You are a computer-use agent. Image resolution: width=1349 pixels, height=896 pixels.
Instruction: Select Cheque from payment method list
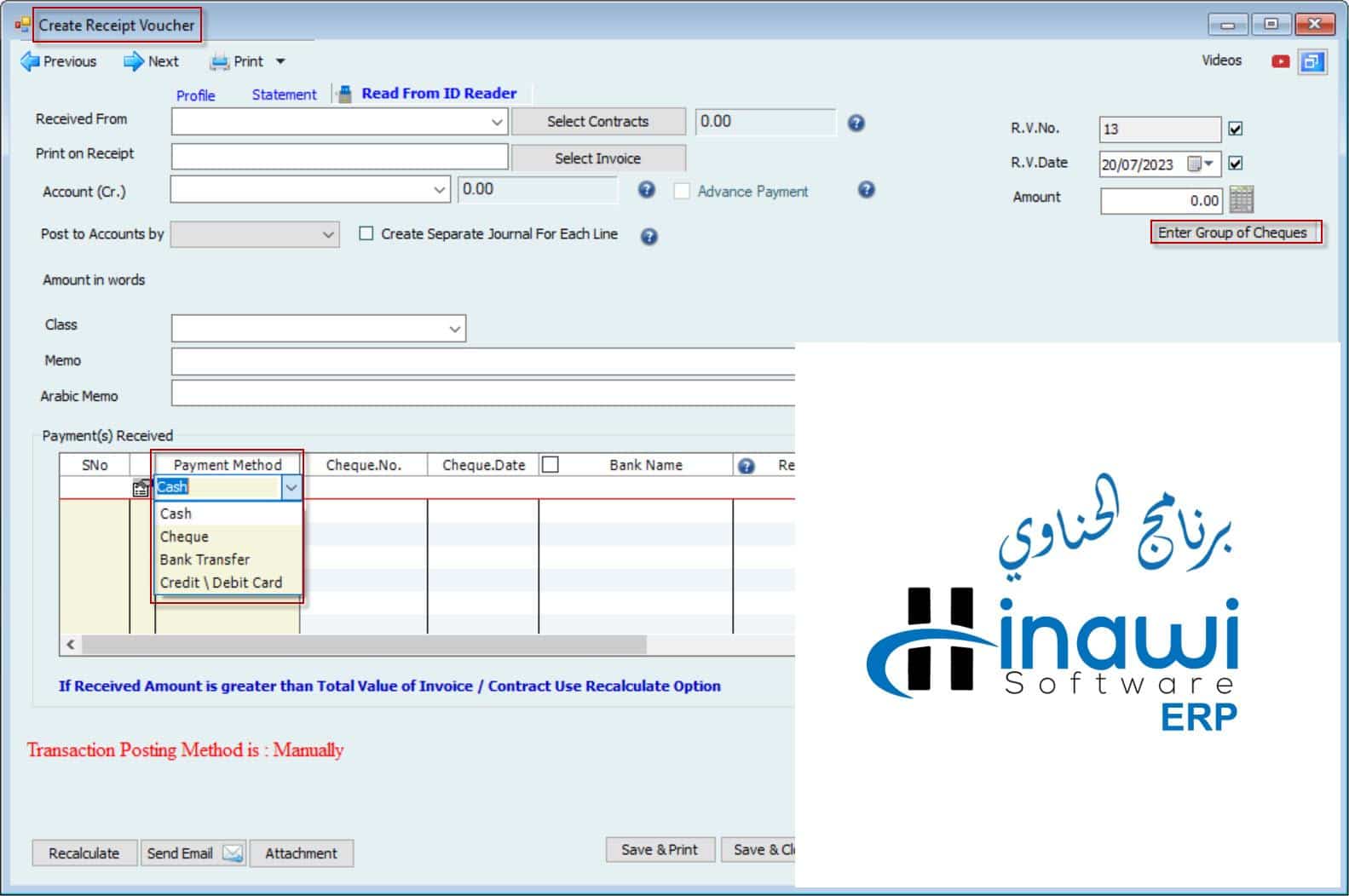184,537
